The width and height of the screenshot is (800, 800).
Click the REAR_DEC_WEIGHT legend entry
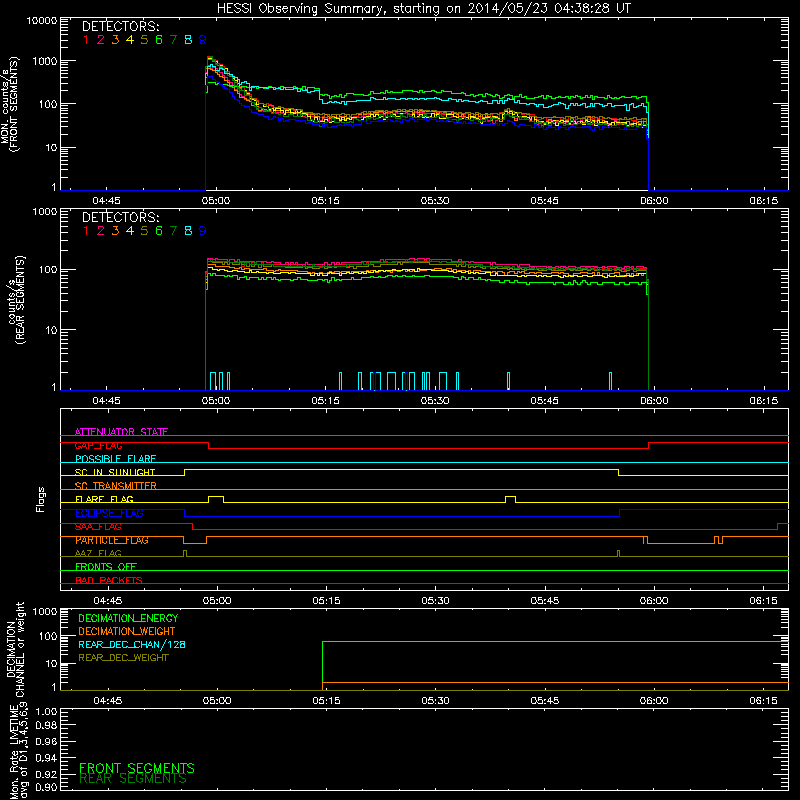pos(123,658)
